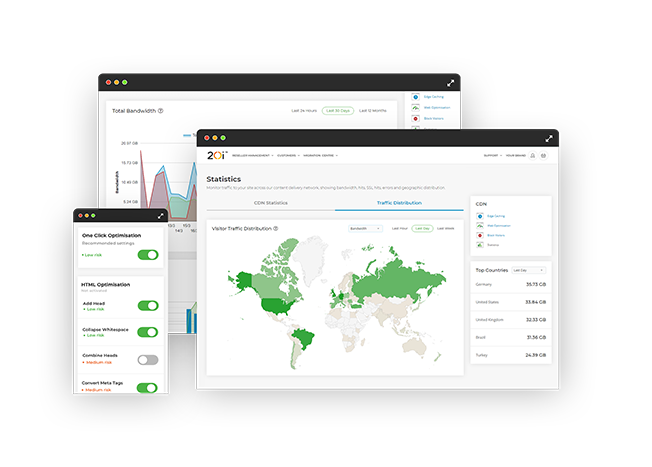Expand the Support menu
The height and width of the screenshot is (467, 652).
click(493, 156)
